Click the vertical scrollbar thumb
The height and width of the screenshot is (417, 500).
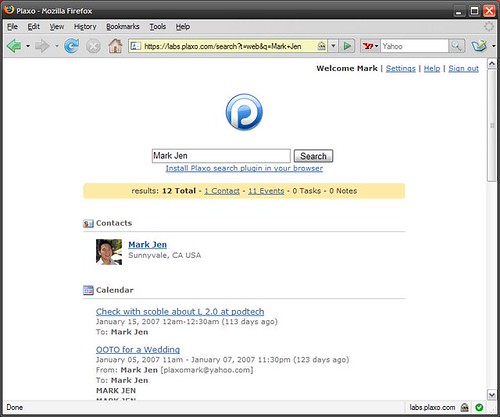492,125
